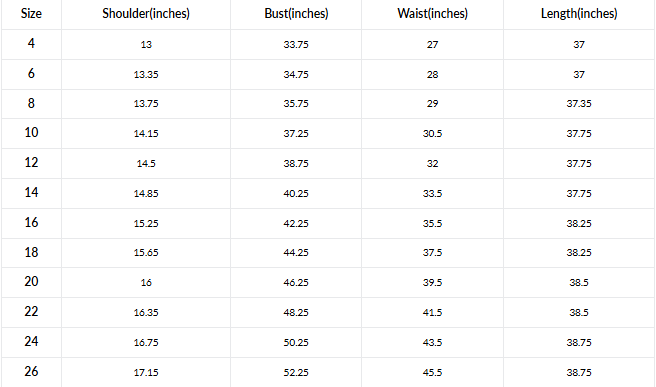Click the size 10 row label
This screenshot has width=656, height=387.
[31, 133]
